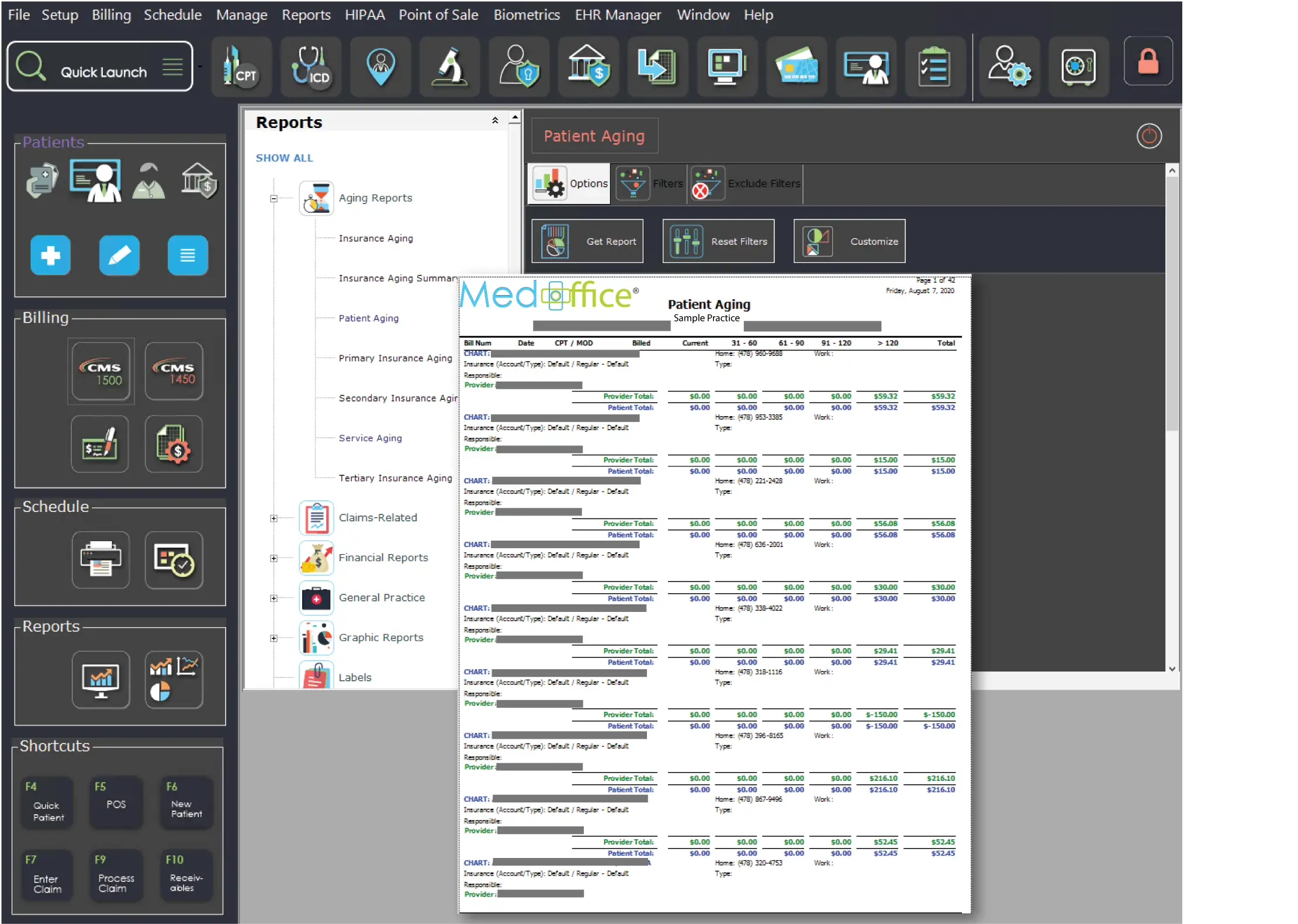Lock the application with padlock icon
1298x924 pixels.
click(x=1148, y=61)
